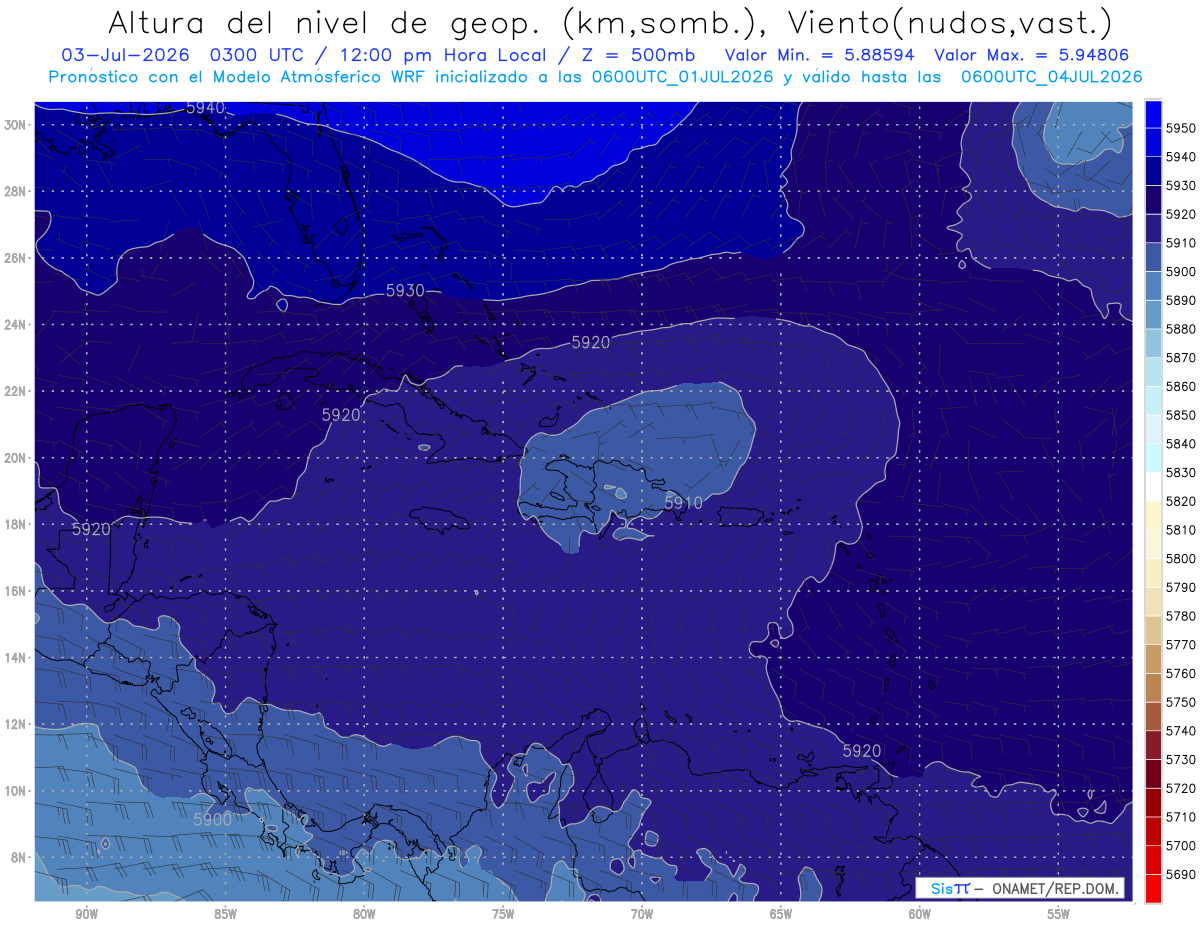
Task: Click the 5880 label on the color scale
Action: (1181, 329)
